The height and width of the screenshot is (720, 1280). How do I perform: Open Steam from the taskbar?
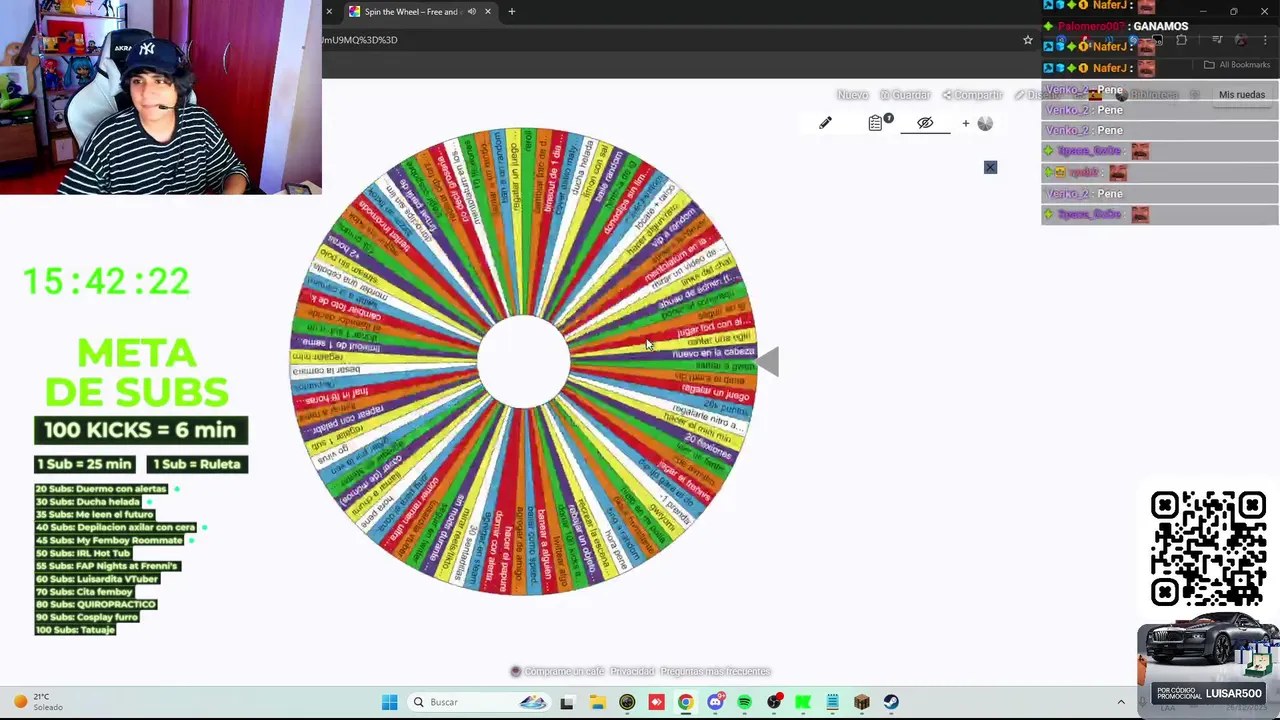(891, 702)
